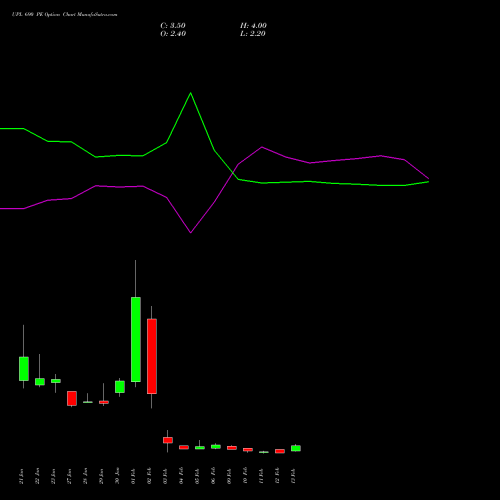Click the 27 Jan date label
500x500 pixels.
70,476
